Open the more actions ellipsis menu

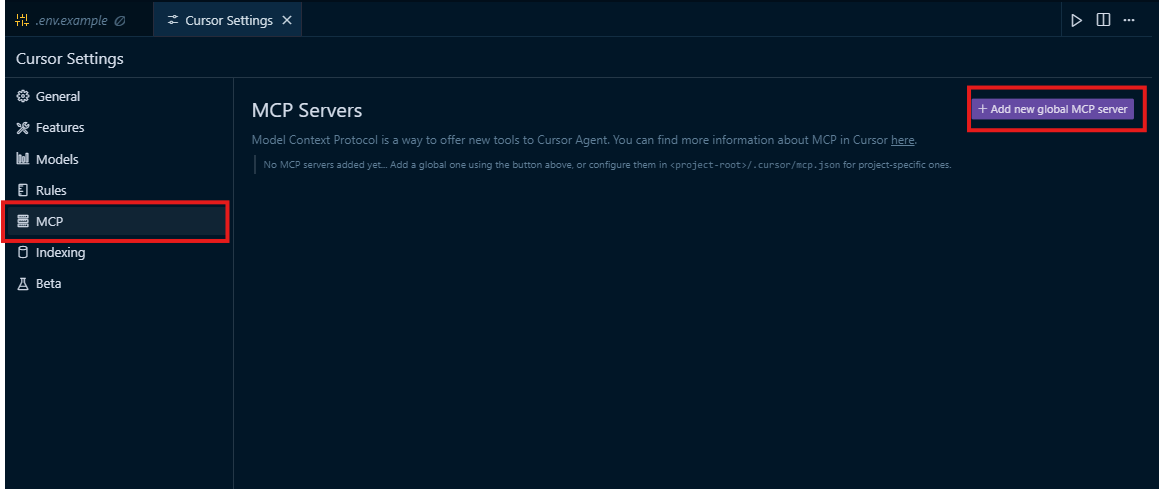pyautogui.click(x=1129, y=21)
